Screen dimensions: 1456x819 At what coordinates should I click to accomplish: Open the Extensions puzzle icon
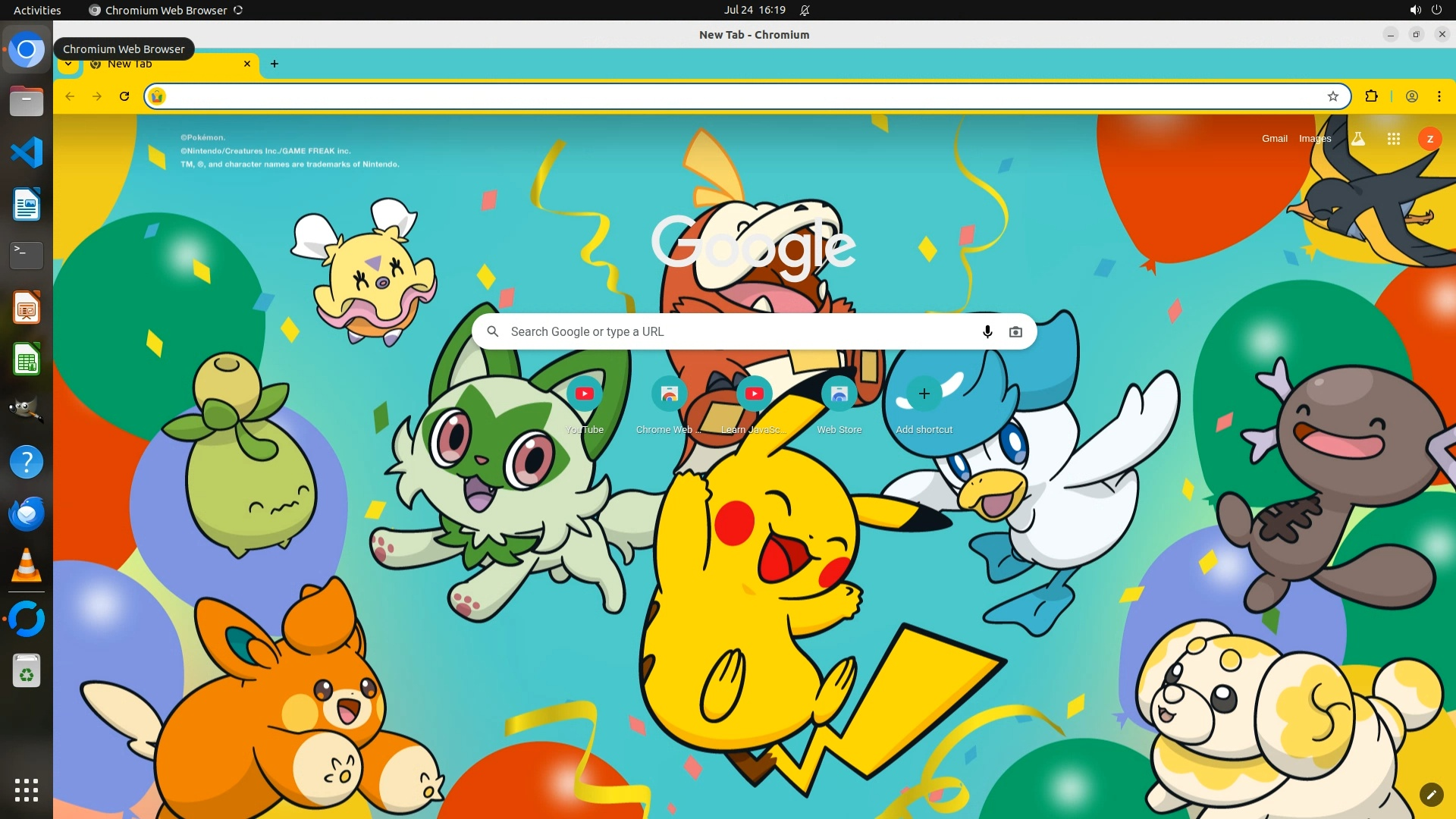point(1371,96)
